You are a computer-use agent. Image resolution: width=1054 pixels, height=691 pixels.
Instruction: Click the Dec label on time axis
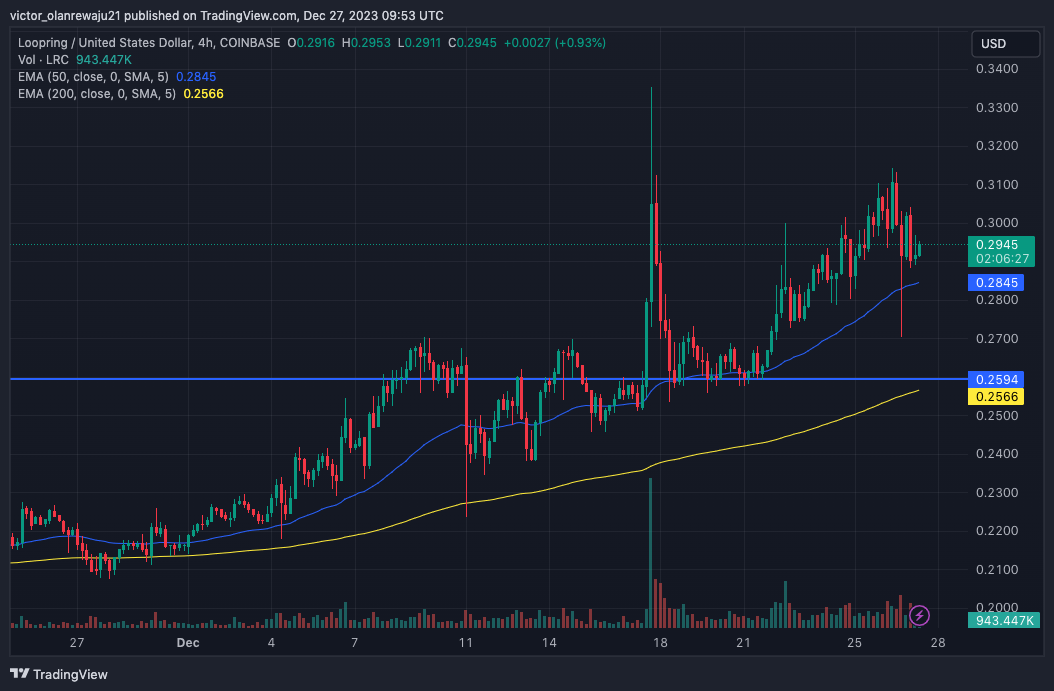(188, 643)
